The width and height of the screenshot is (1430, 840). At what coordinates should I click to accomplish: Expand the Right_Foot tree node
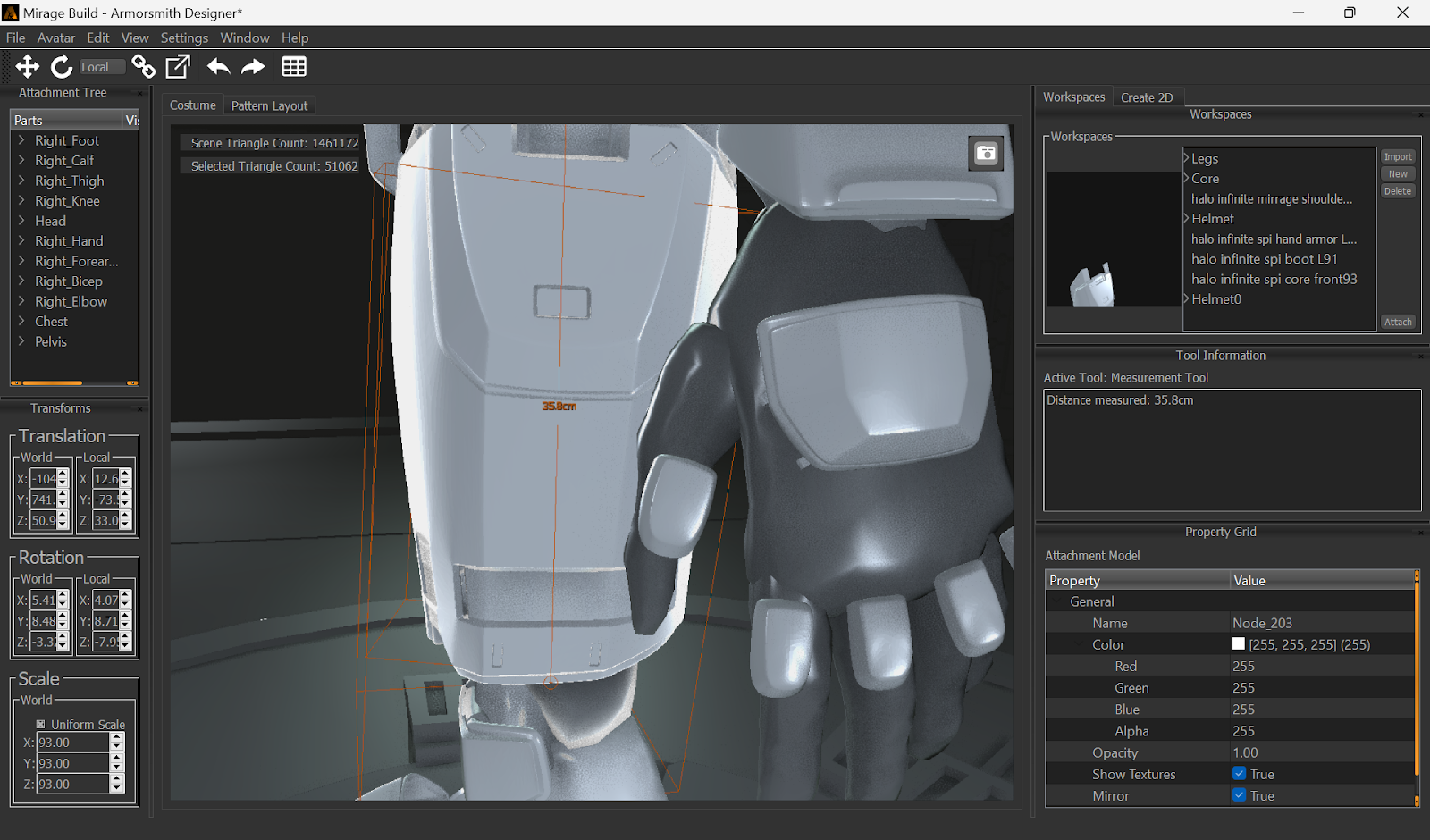[x=21, y=140]
